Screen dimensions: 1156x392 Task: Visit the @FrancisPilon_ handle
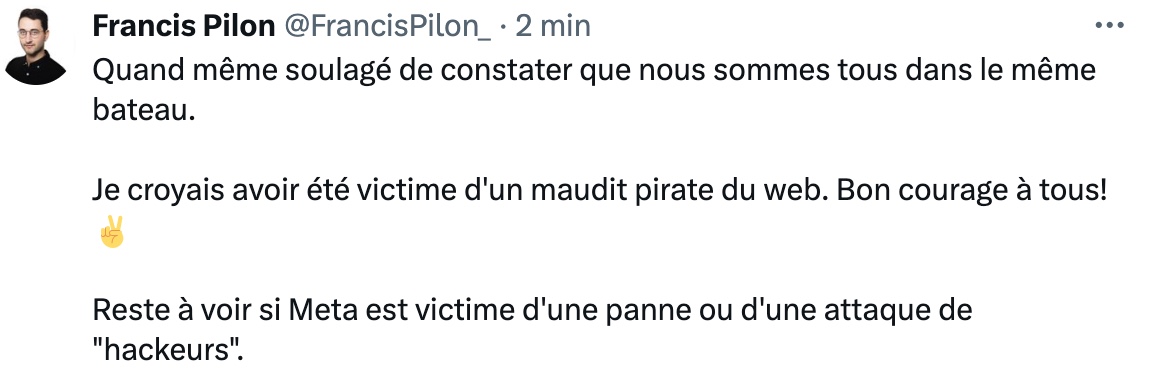click(x=387, y=27)
